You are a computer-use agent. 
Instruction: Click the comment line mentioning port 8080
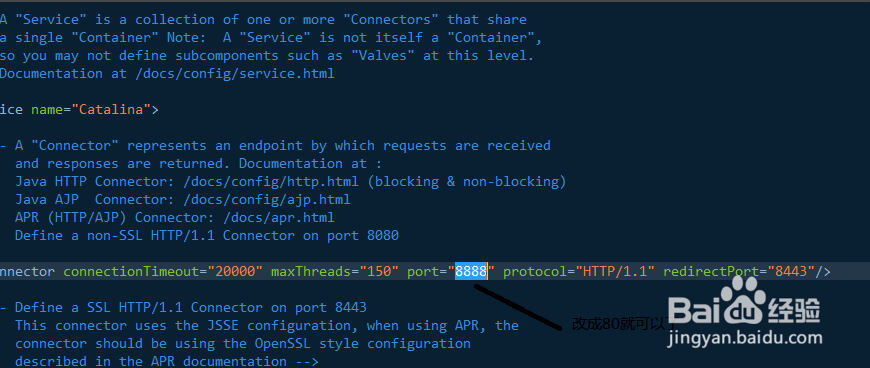pos(207,235)
